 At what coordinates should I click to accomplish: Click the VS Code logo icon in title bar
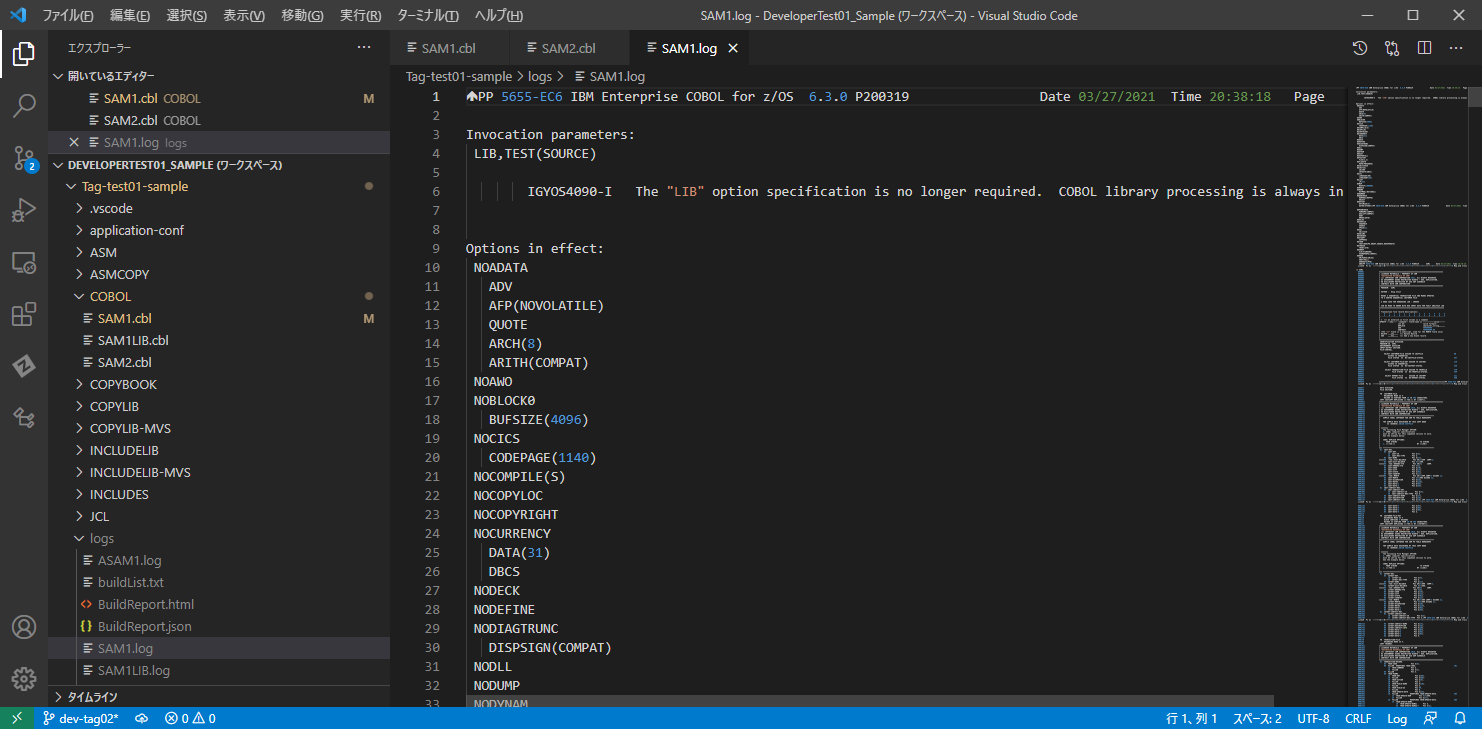17,15
